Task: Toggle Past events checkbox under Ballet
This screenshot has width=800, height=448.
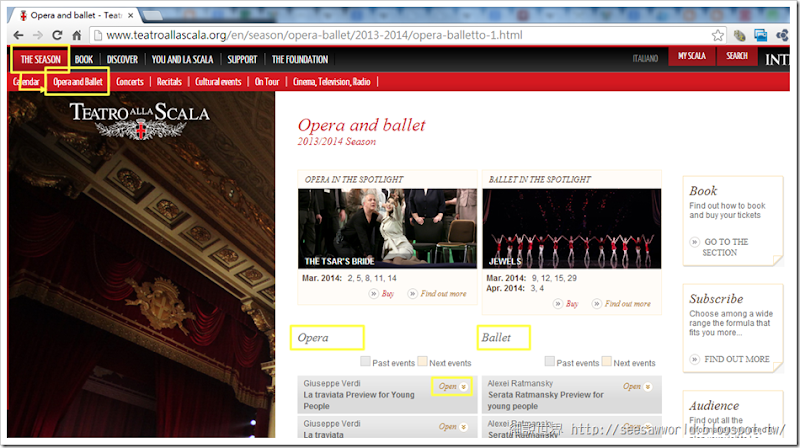Action: pos(549,361)
